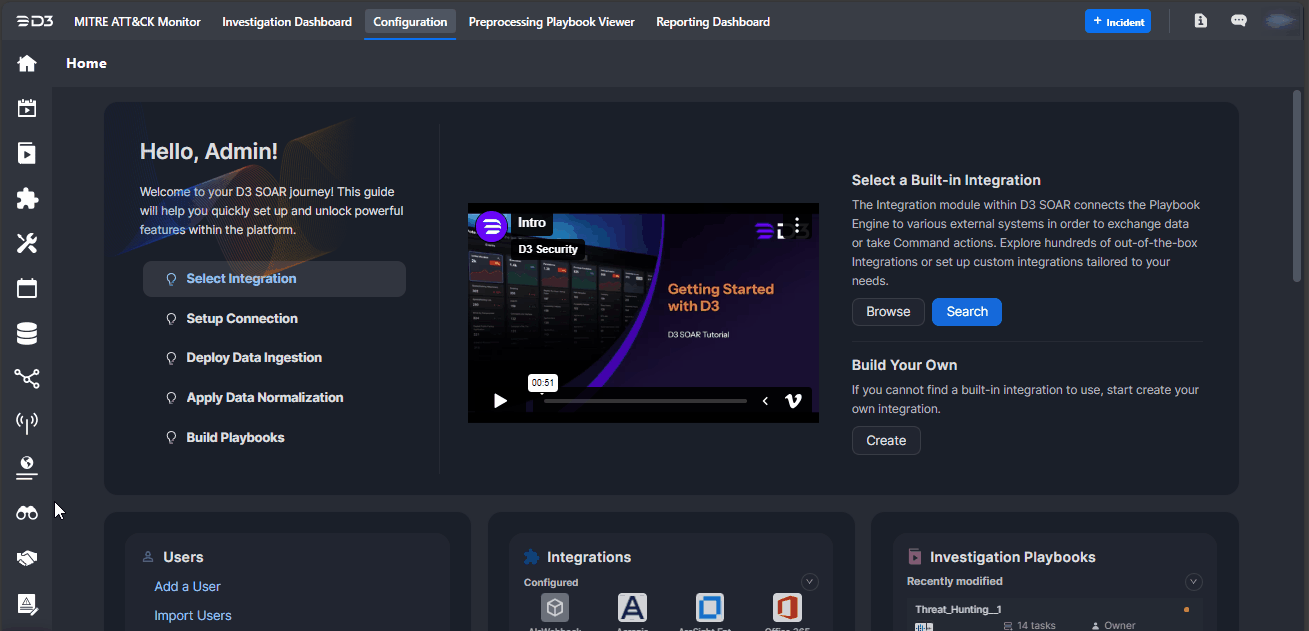Select the Configuration tab
The width and height of the screenshot is (1309, 631).
[x=410, y=22]
